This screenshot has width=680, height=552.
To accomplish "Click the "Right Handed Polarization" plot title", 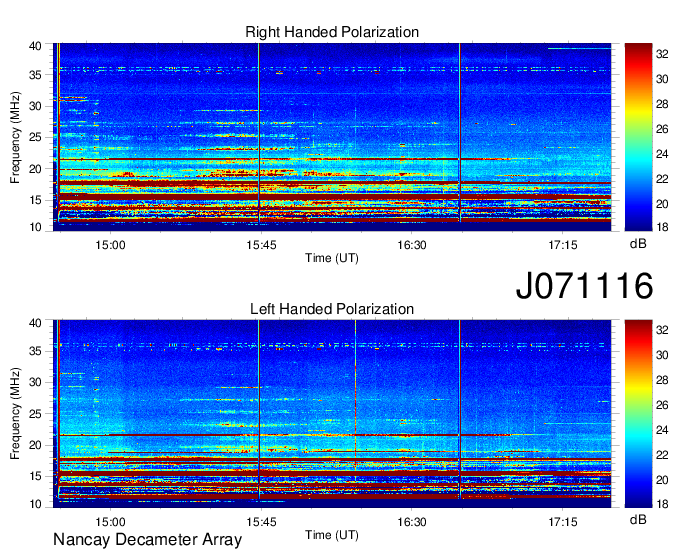I will (x=332, y=32).
